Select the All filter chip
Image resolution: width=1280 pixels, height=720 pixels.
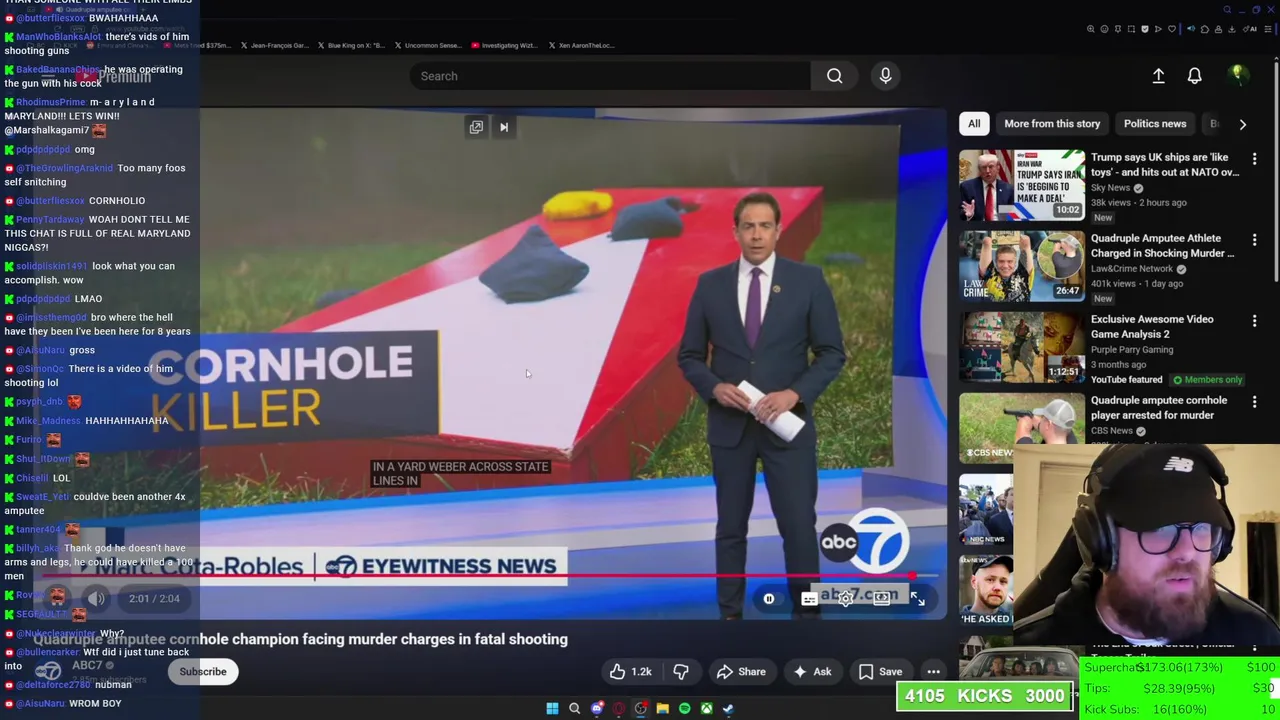click(x=974, y=124)
